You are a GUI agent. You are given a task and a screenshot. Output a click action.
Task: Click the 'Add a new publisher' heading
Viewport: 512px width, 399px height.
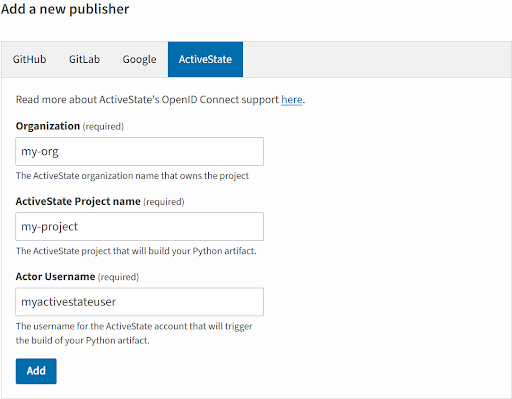pyautogui.click(x=65, y=9)
